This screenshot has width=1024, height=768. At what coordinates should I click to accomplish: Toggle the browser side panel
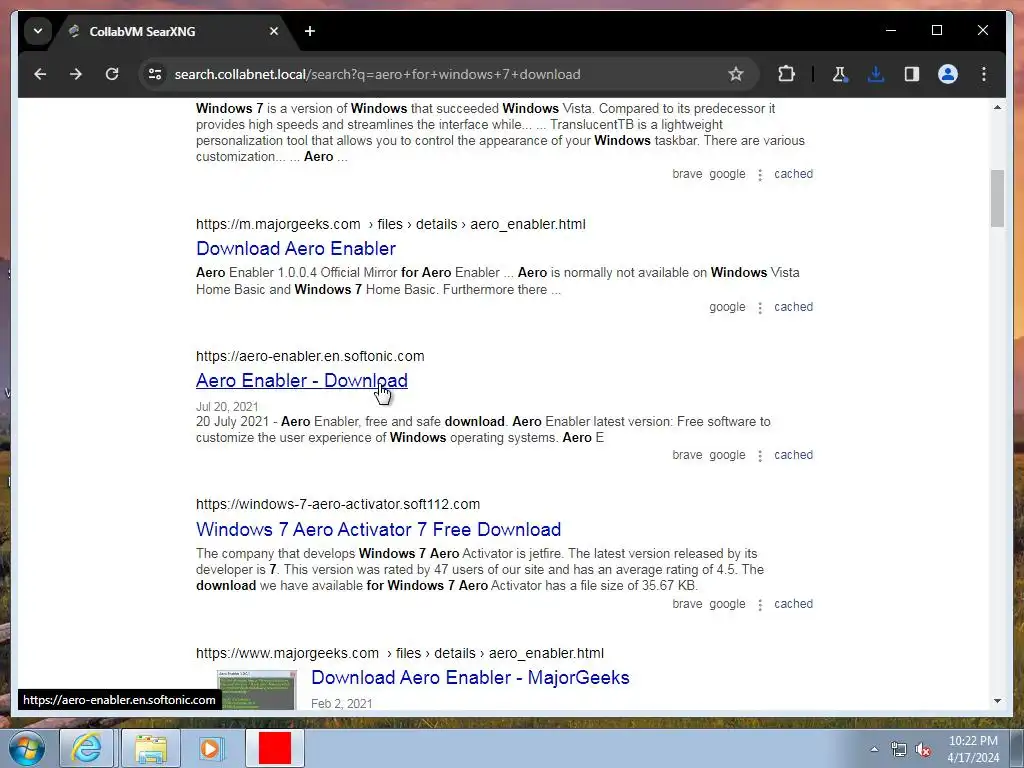coord(912,74)
